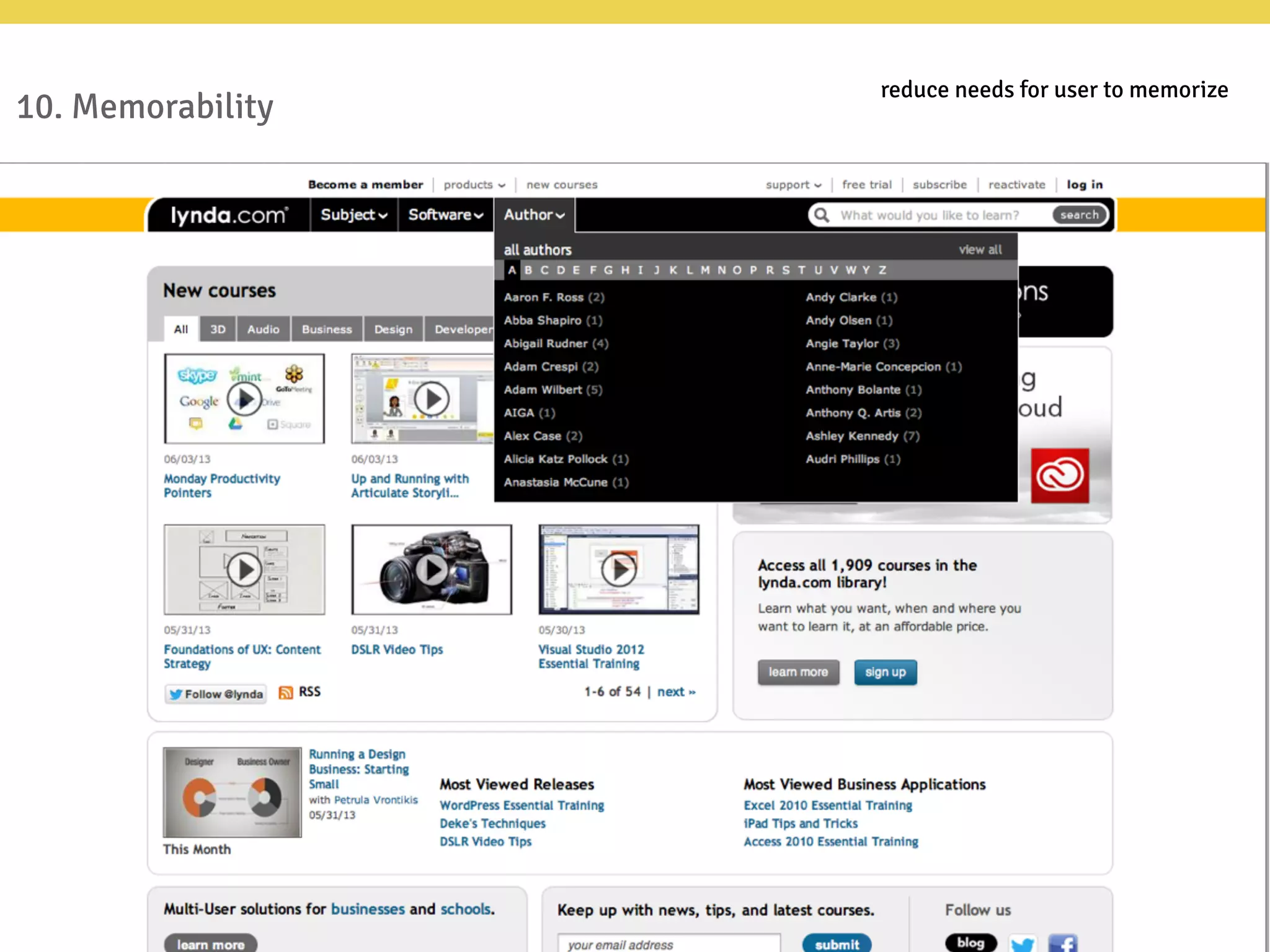Select the 3D tab

[218, 329]
